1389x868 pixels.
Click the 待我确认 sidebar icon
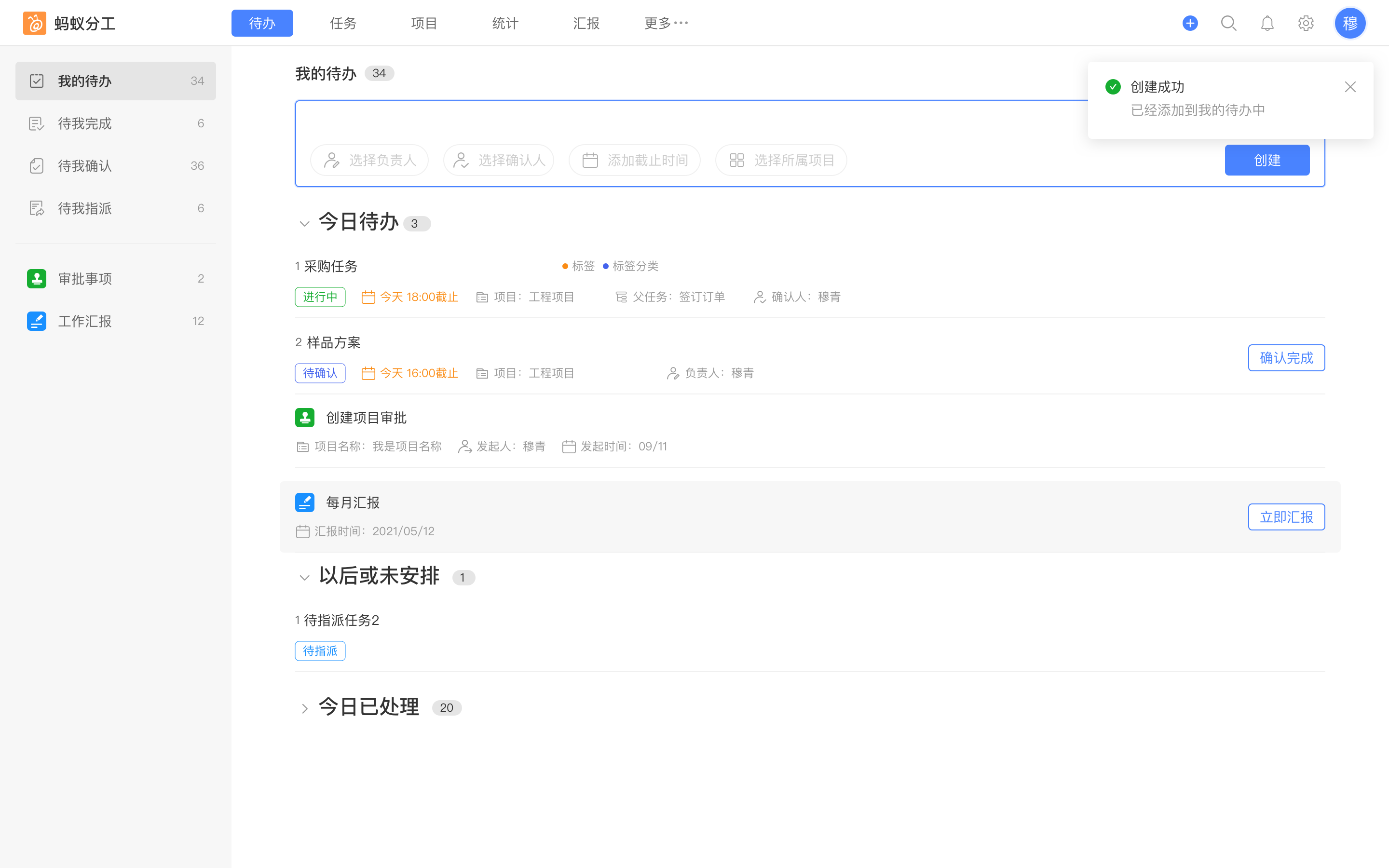click(x=37, y=166)
